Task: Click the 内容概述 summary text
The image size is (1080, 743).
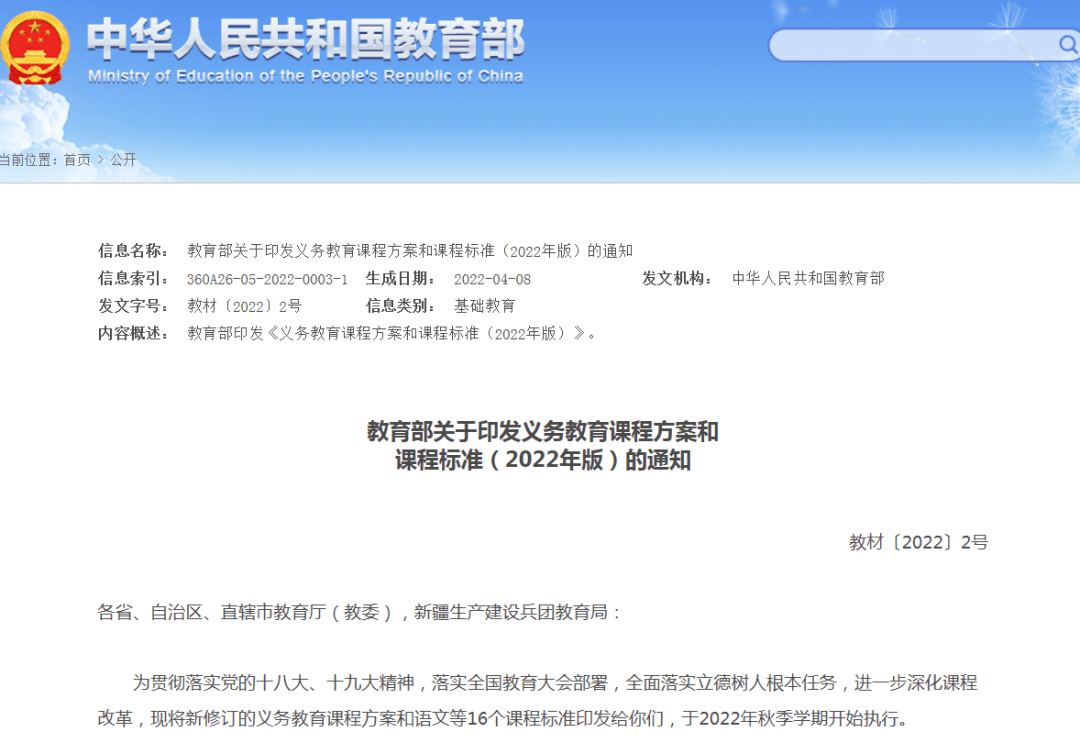Action: (x=392, y=334)
